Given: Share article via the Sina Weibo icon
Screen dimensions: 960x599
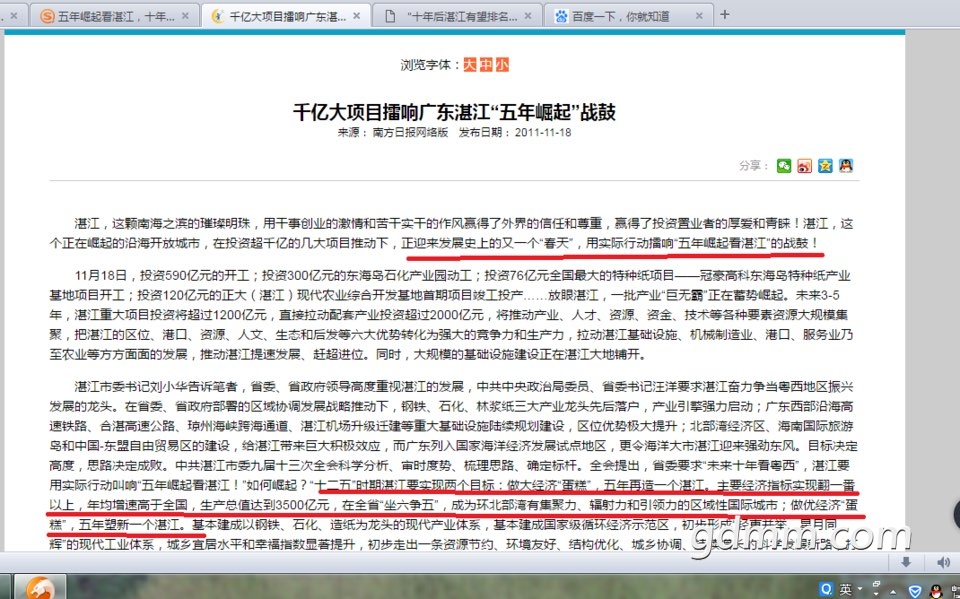Looking at the screenshot, I should pos(804,166).
